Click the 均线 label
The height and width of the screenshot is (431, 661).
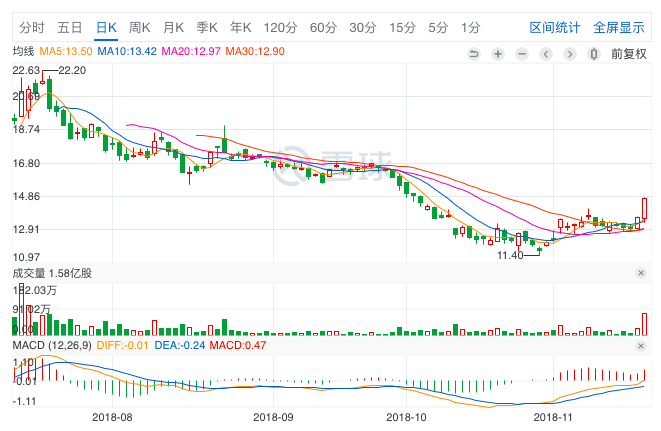tap(23, 51)
